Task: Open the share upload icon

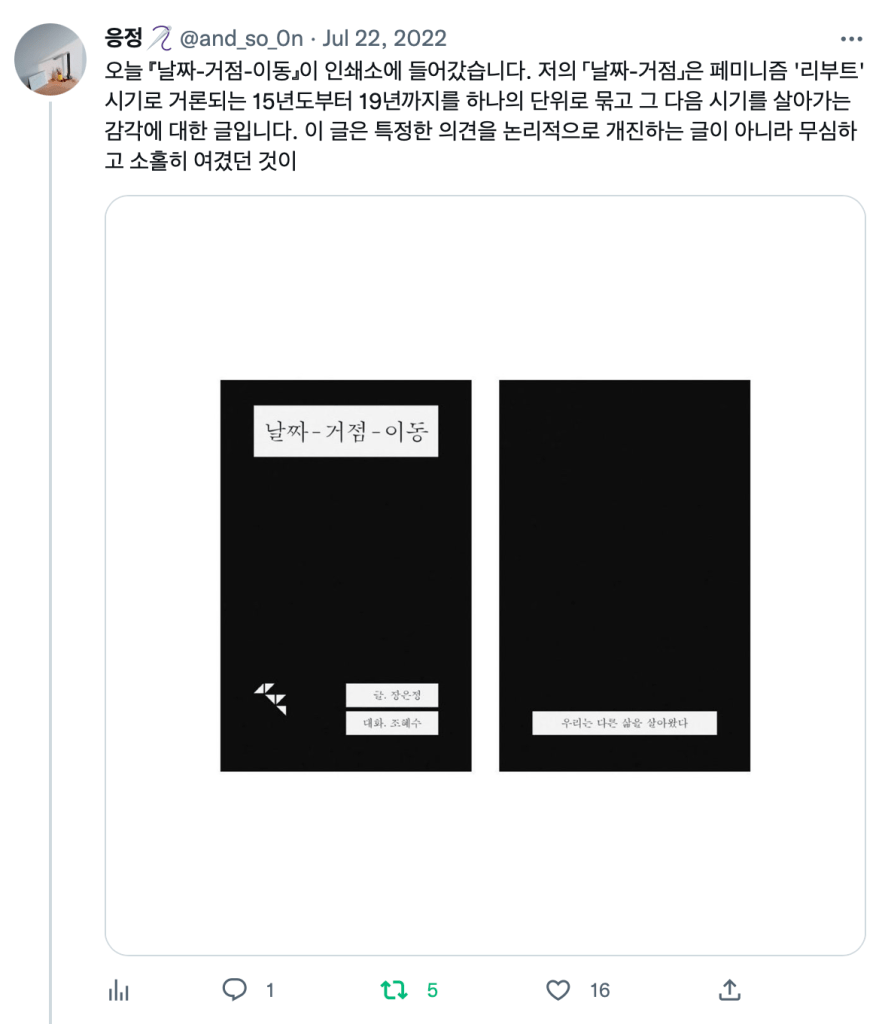Action: [x=729, y=990]
